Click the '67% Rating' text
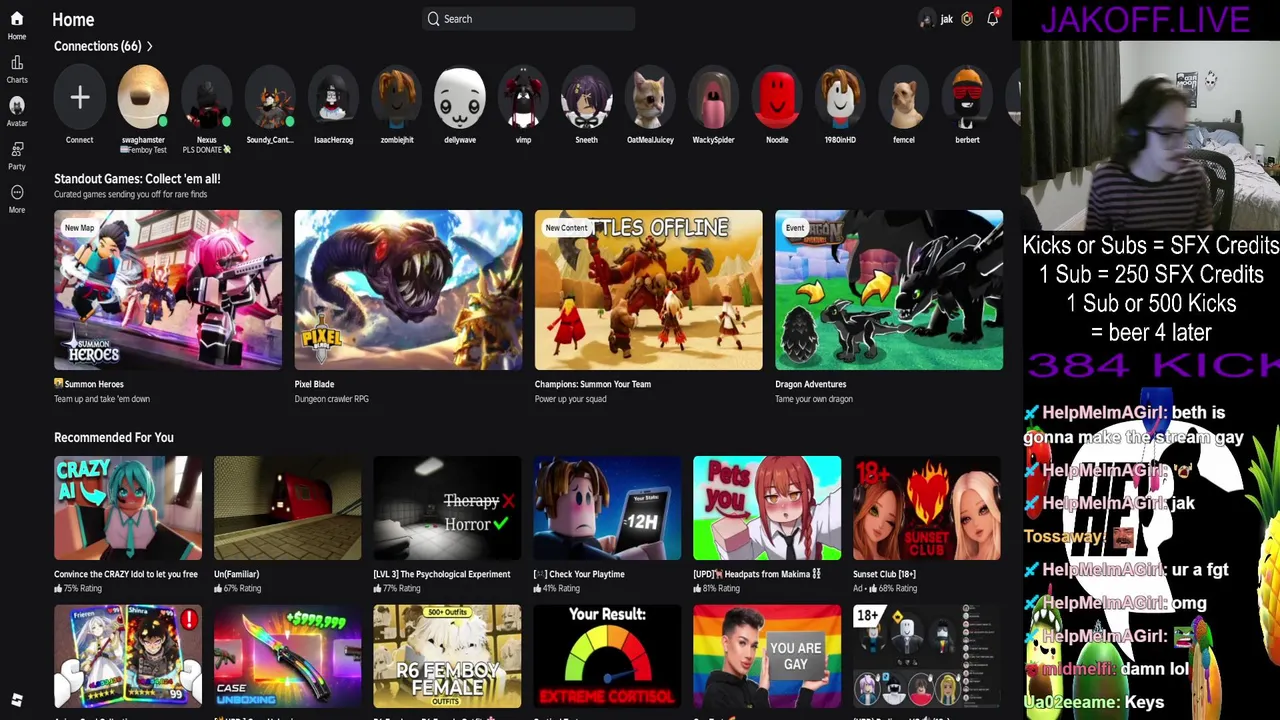Screen dimensions: 1280x720 tap(242, 589)
